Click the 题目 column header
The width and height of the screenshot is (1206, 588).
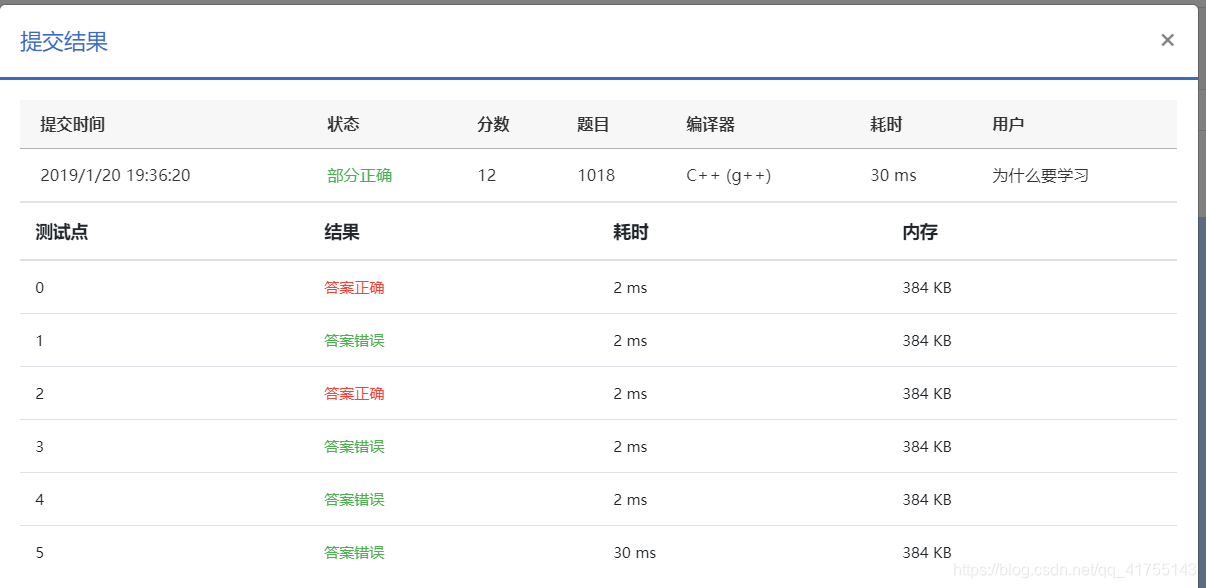click(x=593, y=125)
